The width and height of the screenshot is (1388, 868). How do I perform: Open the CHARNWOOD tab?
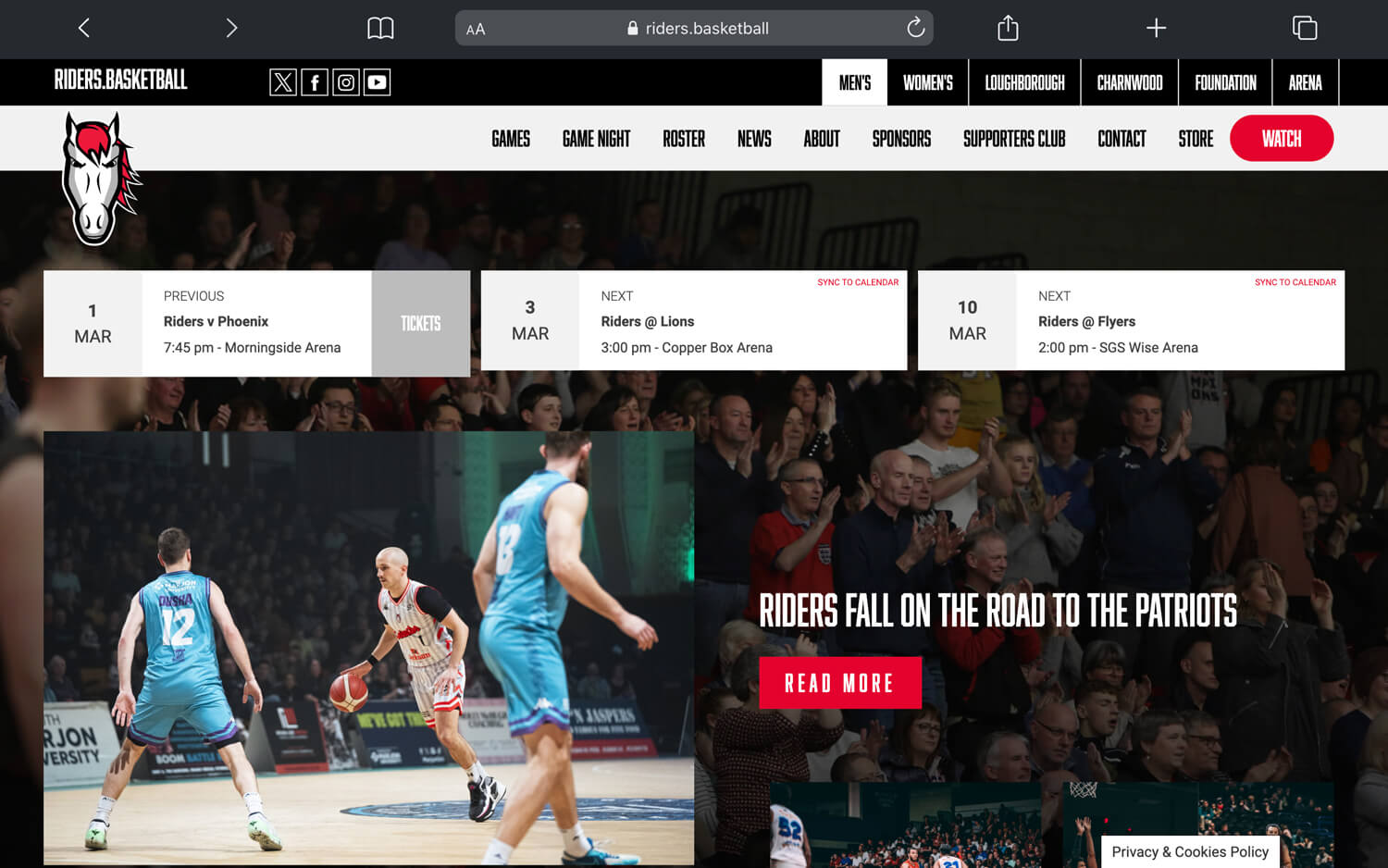coord(1130,82)
